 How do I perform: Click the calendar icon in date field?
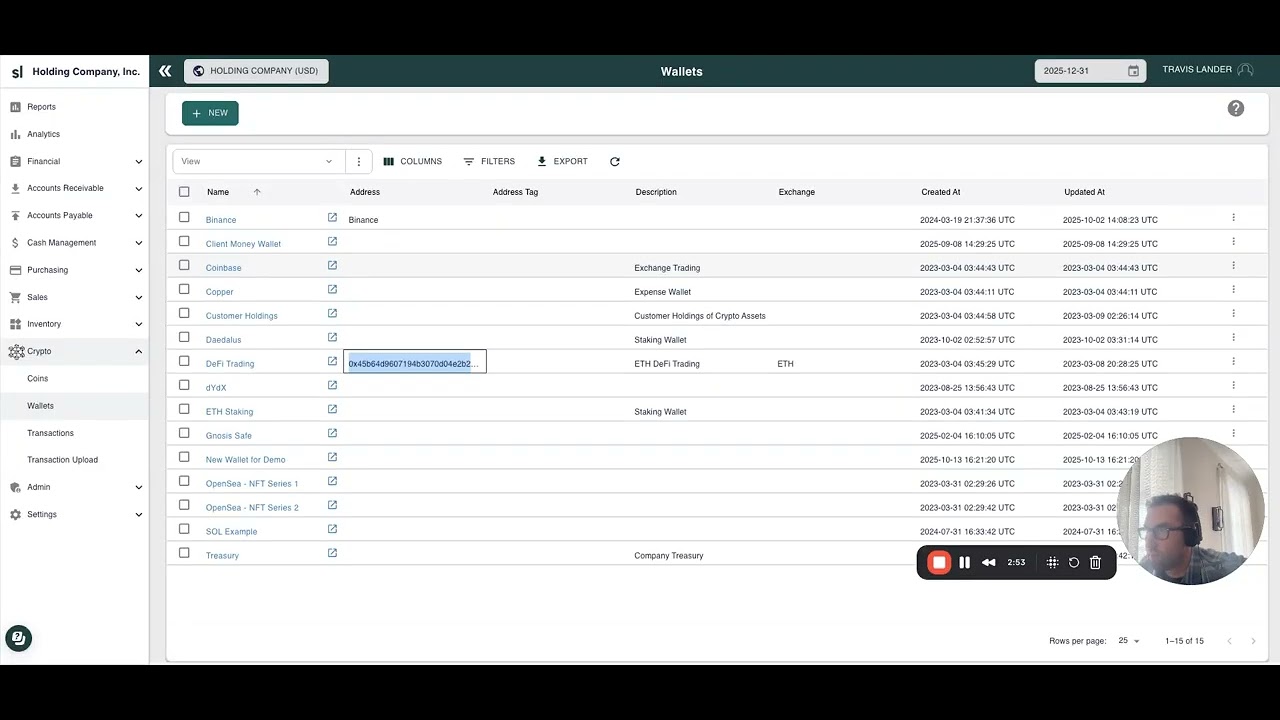coord(1133,71)
